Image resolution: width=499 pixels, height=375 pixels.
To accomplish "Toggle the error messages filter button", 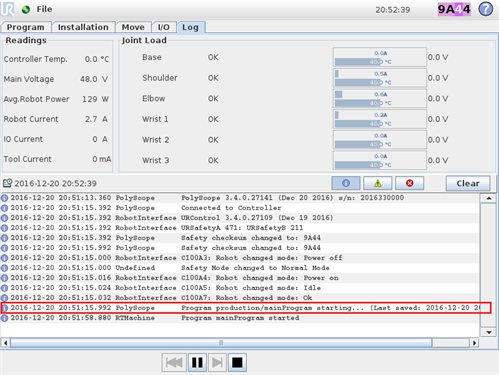I will click(x=410, y=183).
